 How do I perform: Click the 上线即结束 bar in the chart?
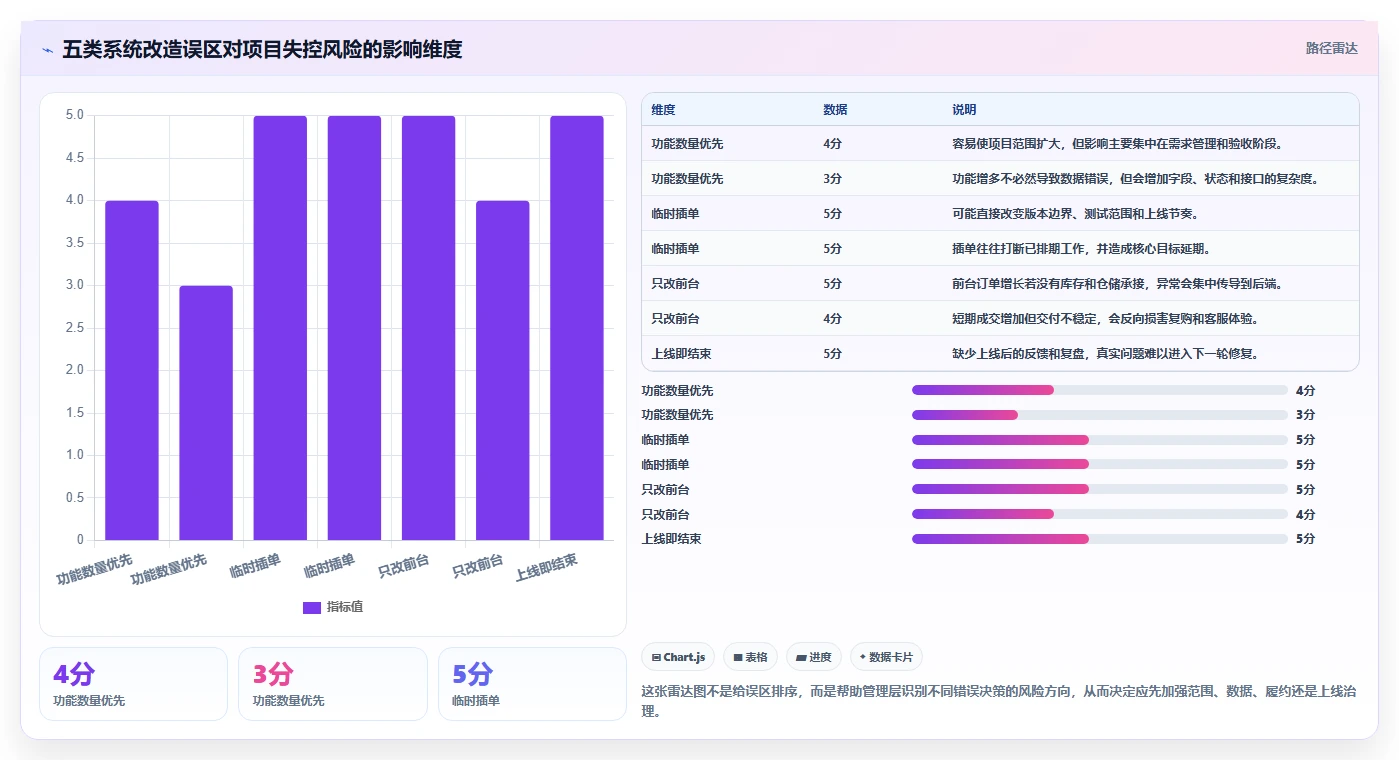click(x=577, y=328)
